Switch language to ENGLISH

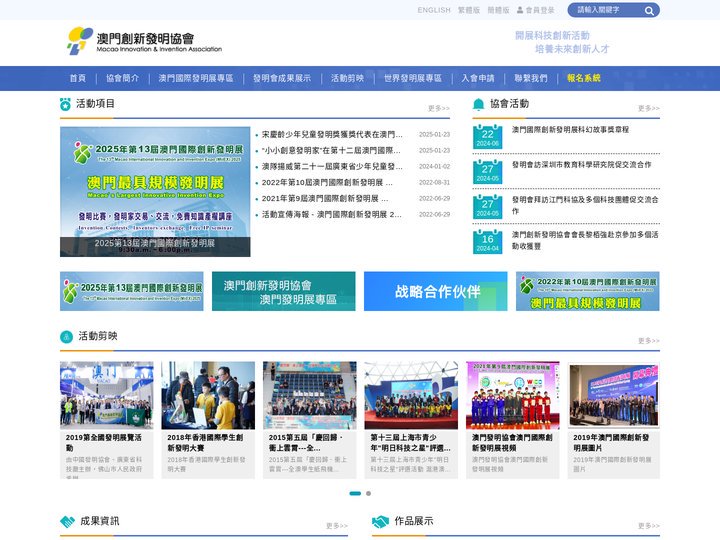[434, 10]
